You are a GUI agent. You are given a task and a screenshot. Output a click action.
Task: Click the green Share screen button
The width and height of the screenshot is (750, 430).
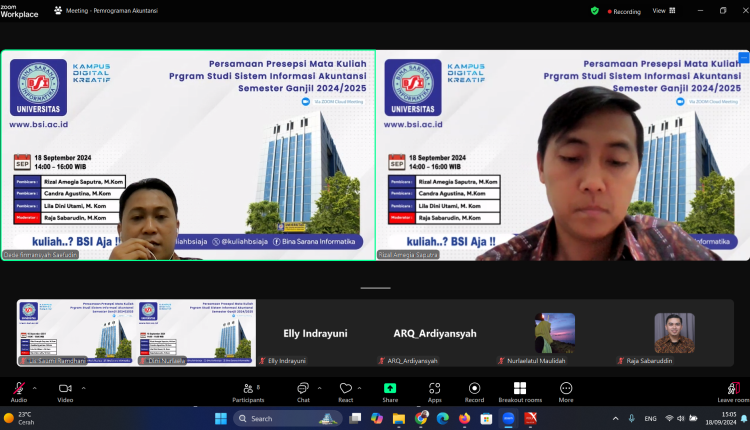390,392
